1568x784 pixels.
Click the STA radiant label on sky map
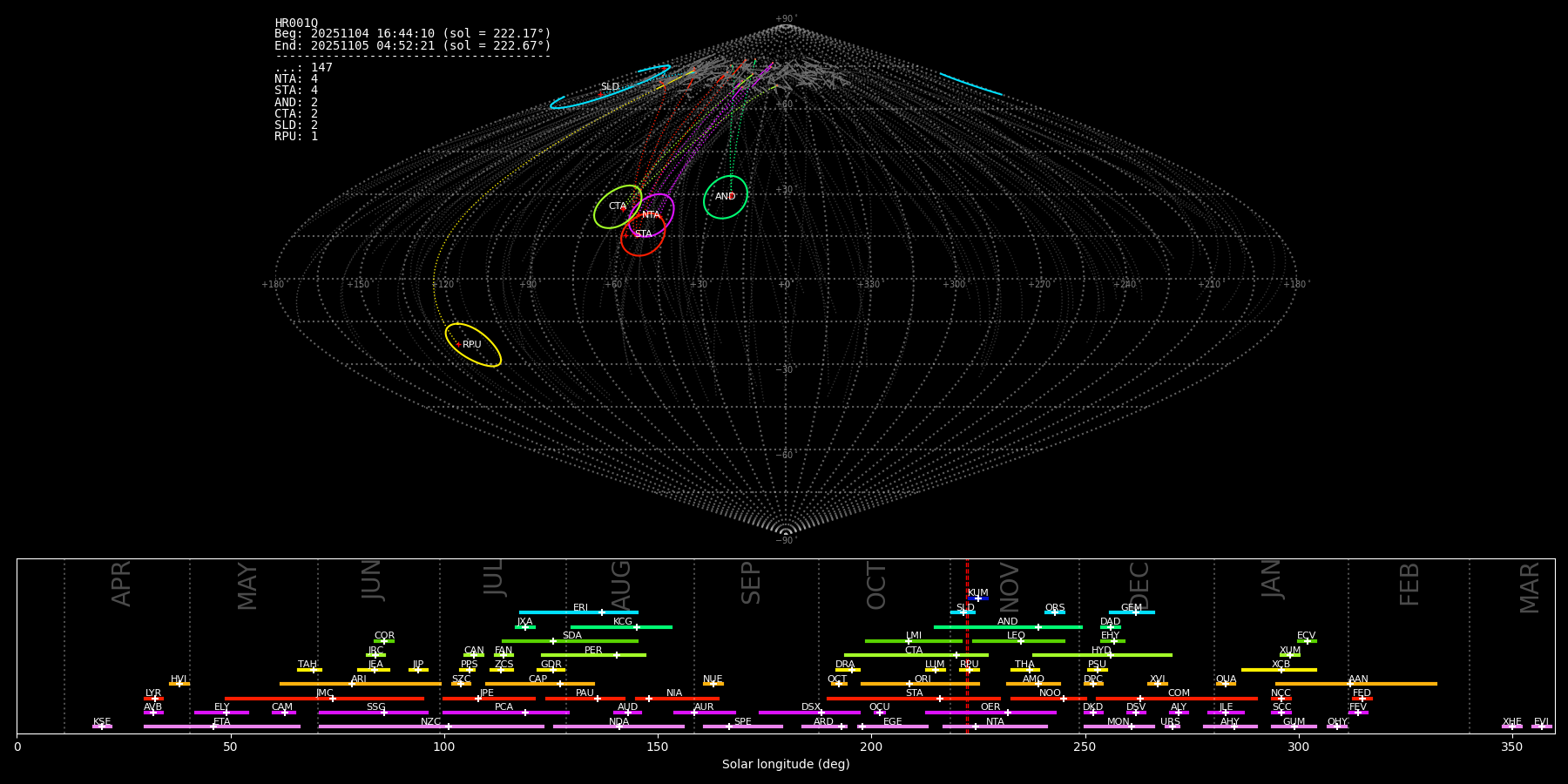[643, 234]
